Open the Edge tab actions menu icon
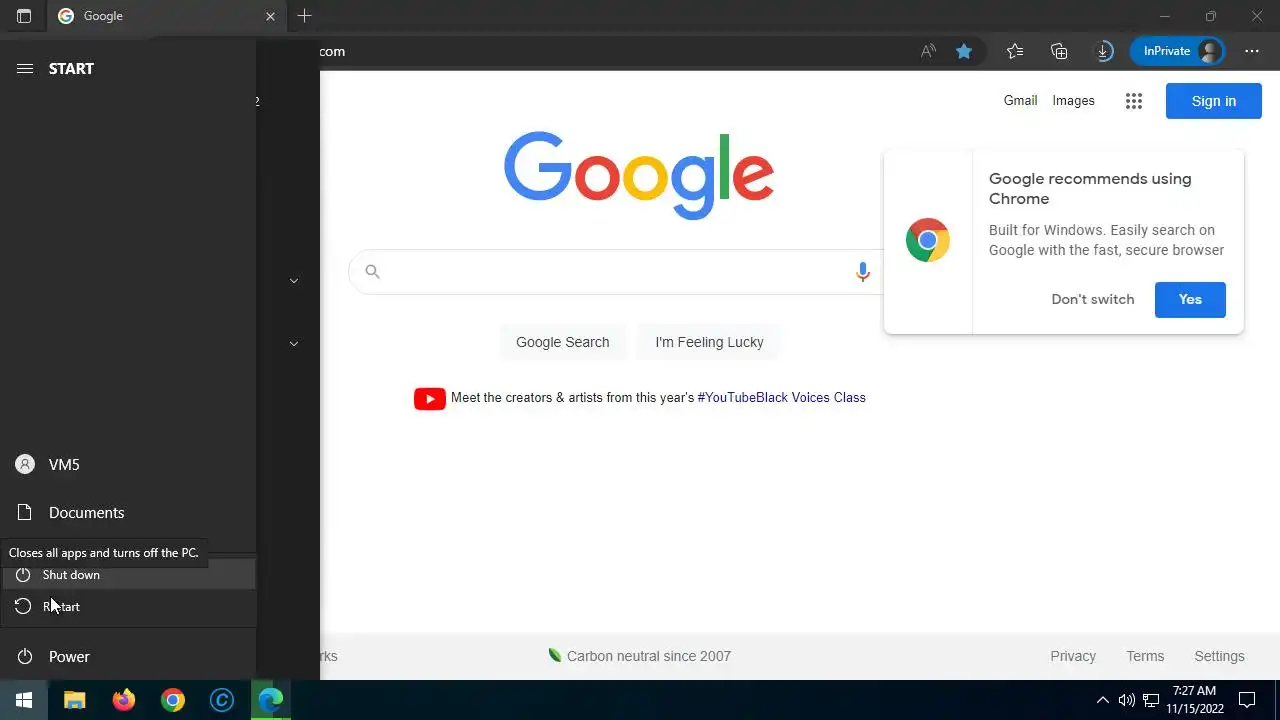Screen dimensions: 1280x720 [24, 16]
